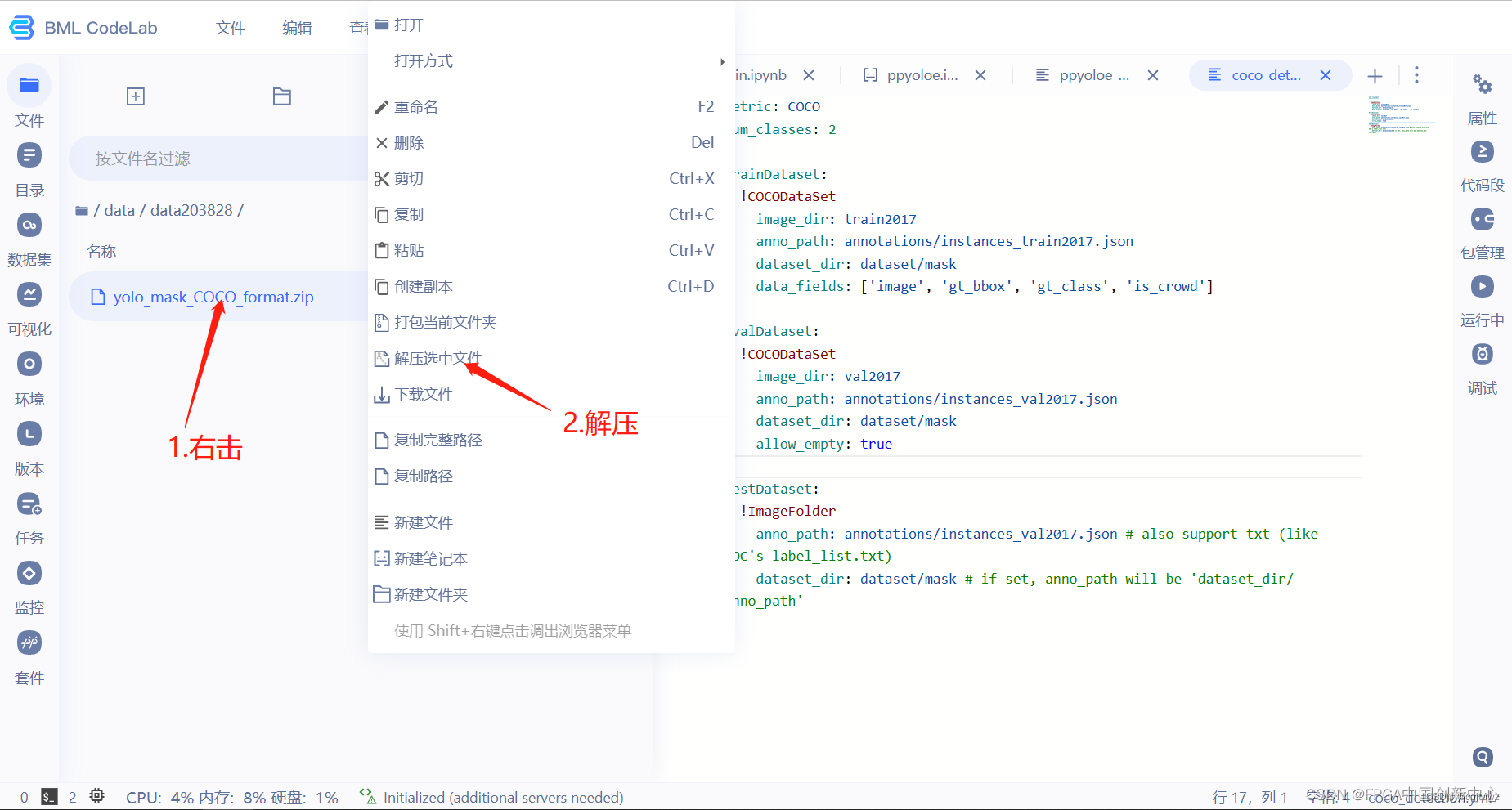Click the 行 17, 列 1 cursor position

click(1249, 797)
